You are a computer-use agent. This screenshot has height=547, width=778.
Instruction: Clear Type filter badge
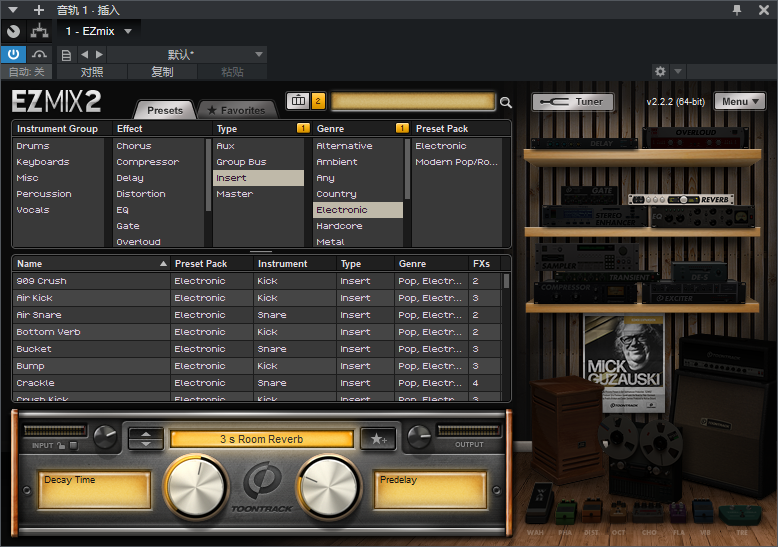click(303, 128)
